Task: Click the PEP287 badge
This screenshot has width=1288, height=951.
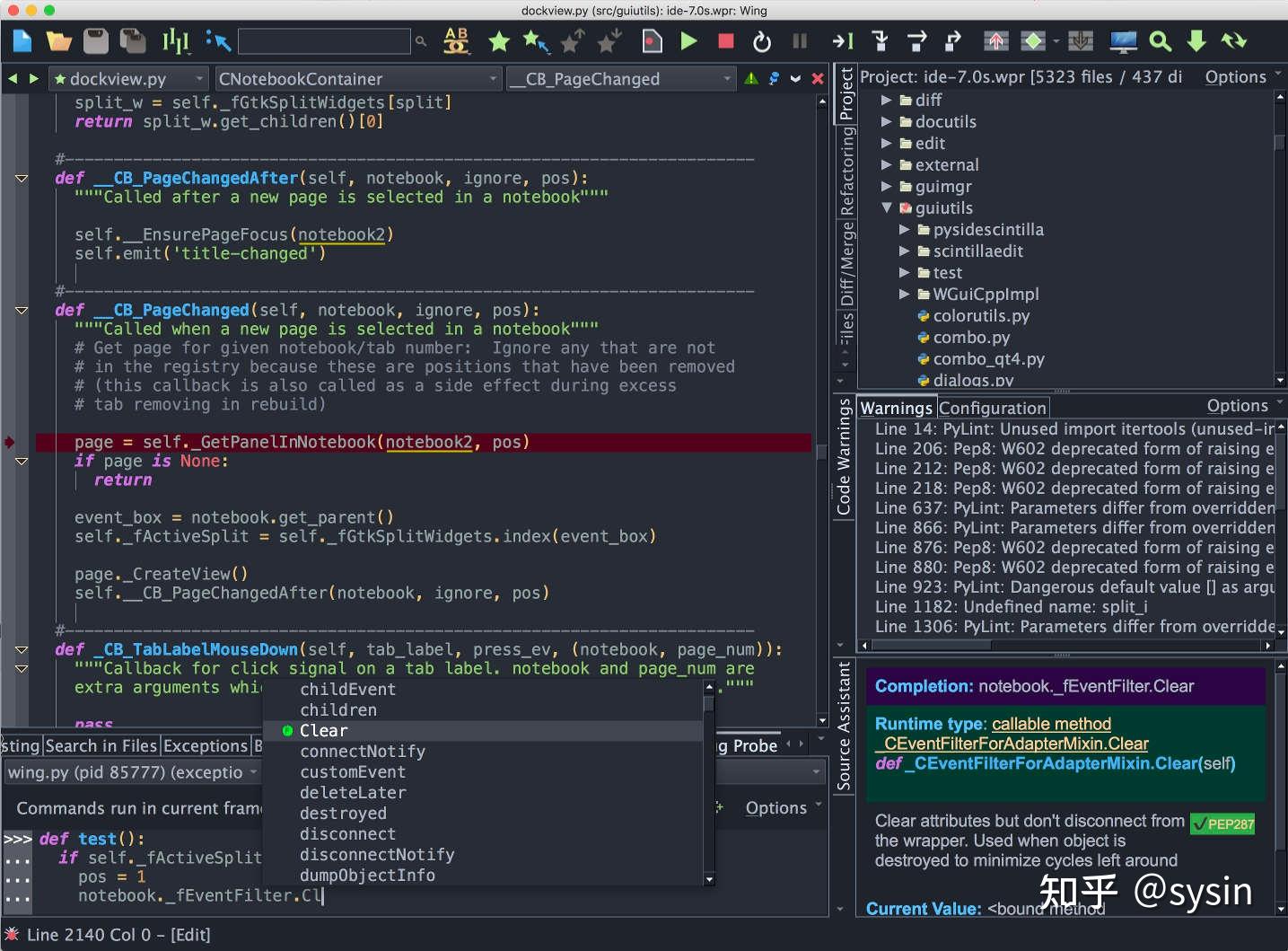Action: click(x=1222, y=823)
